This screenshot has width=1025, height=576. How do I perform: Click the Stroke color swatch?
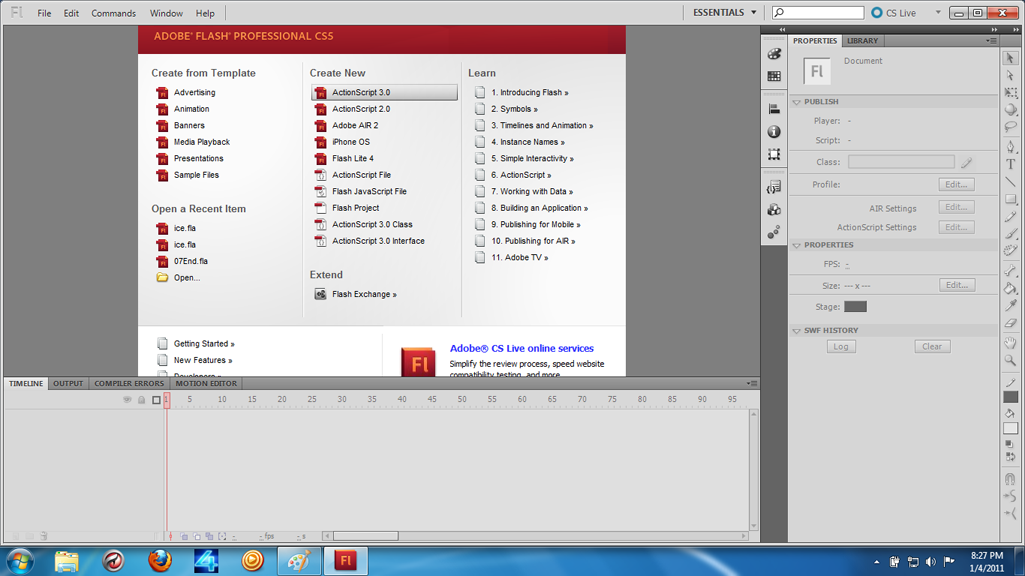(1011, 396)
